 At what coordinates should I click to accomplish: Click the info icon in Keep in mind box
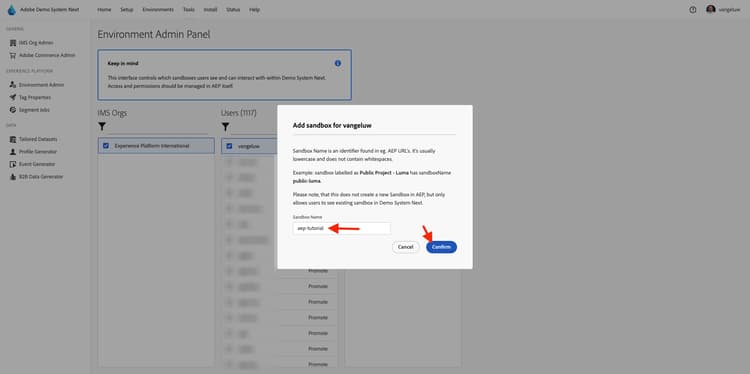point(338,63)
